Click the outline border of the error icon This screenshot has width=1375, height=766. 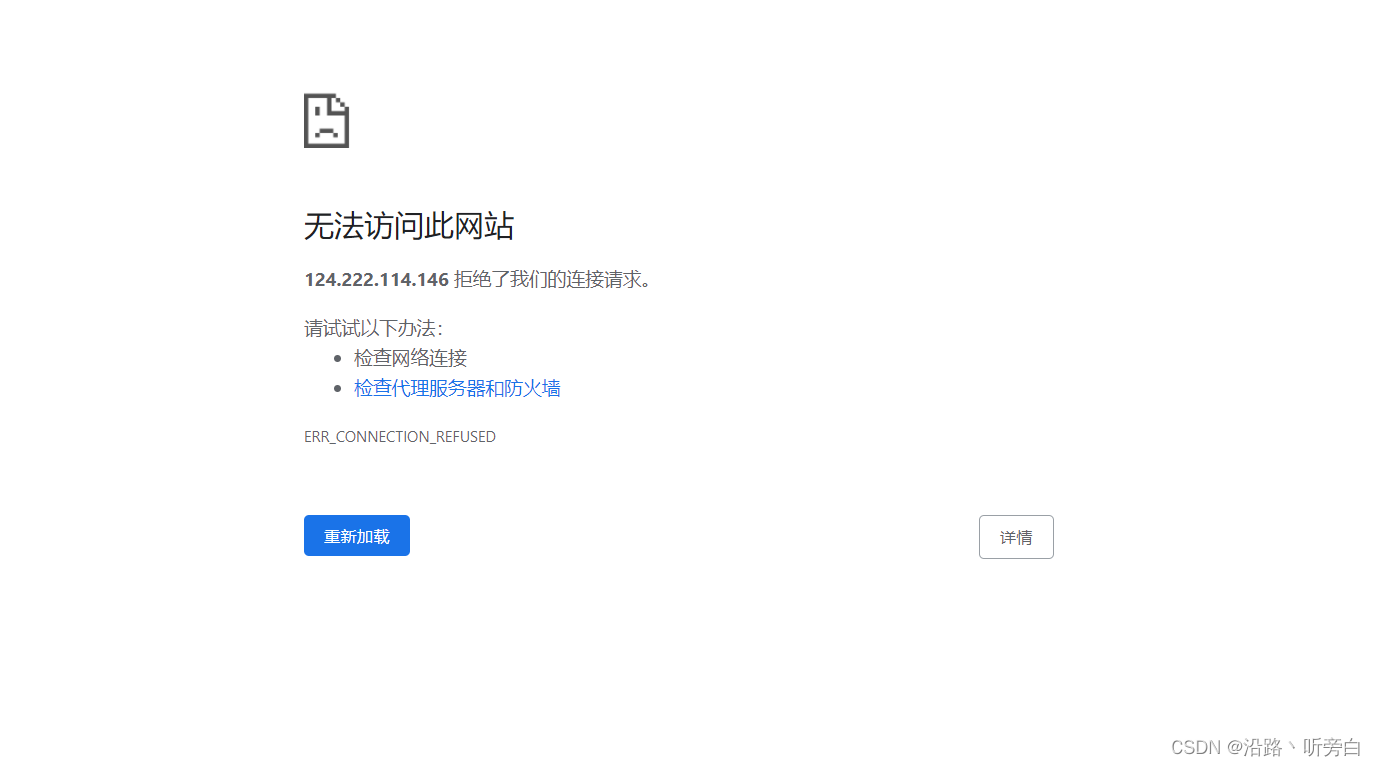coord(305,120)
